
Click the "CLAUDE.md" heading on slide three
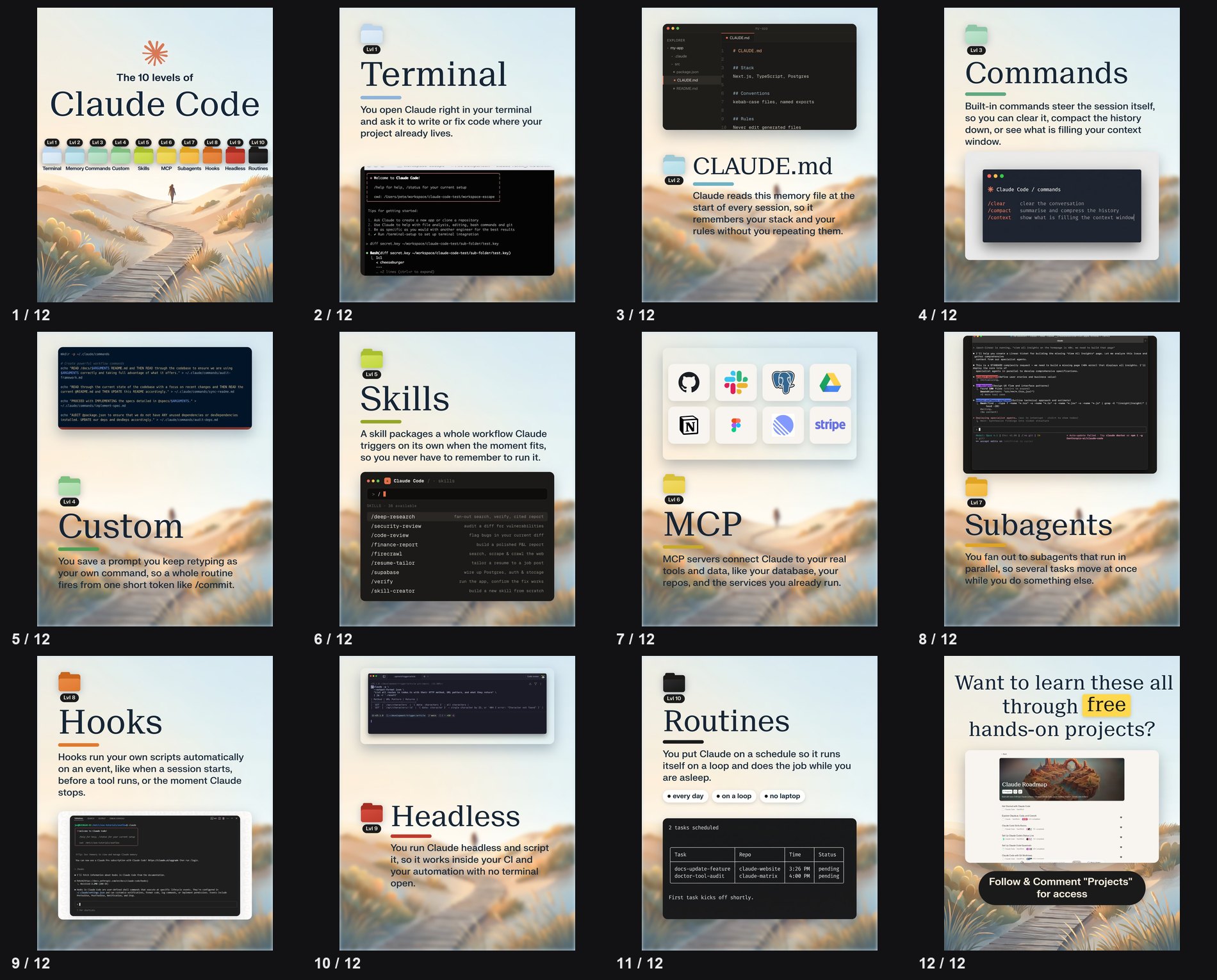coord(762,167)
